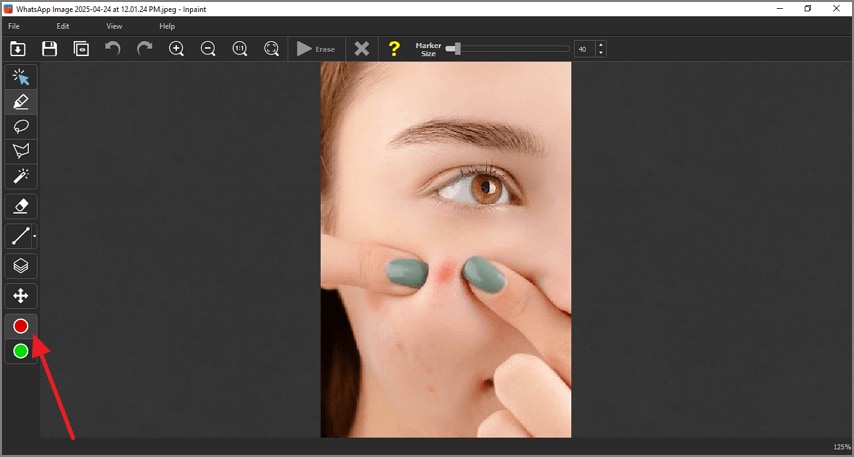The width and height of the screenshot is (854, 457).
Task: Select the Marker tool
Action: 21,102
